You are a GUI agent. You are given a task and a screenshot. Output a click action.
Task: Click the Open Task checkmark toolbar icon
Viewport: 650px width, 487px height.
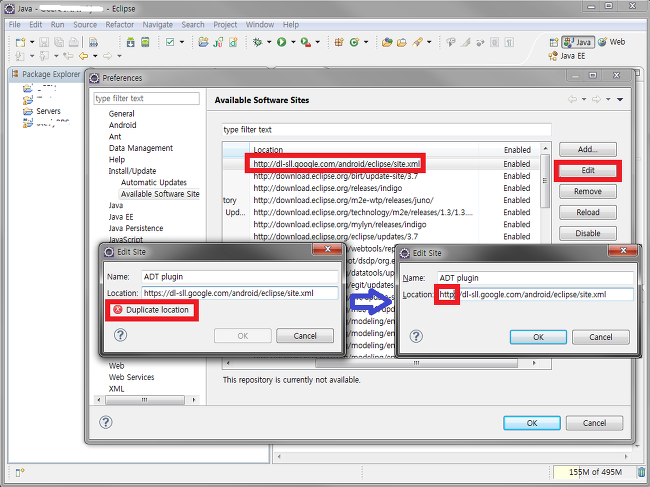pos(170,42)
